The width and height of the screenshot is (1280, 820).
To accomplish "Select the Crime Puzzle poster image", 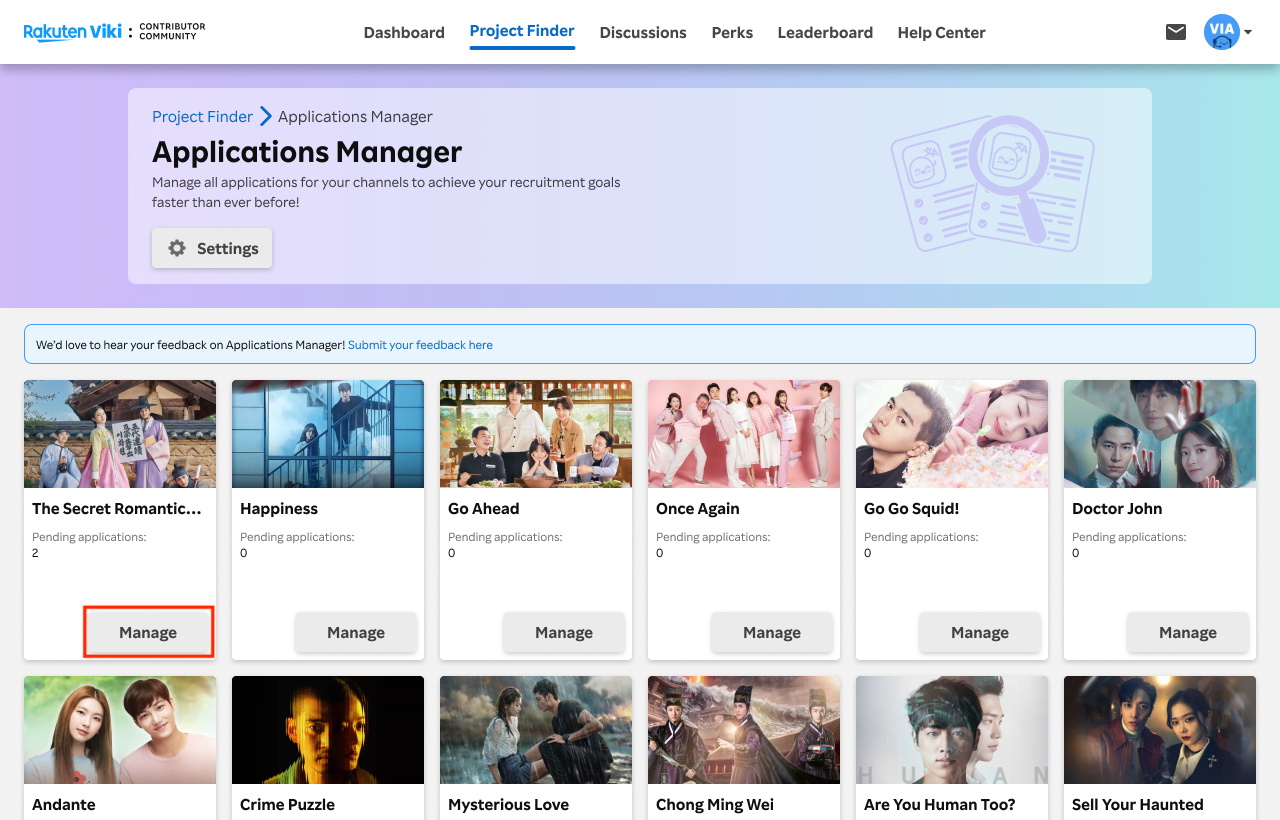I will coord(328,730).
